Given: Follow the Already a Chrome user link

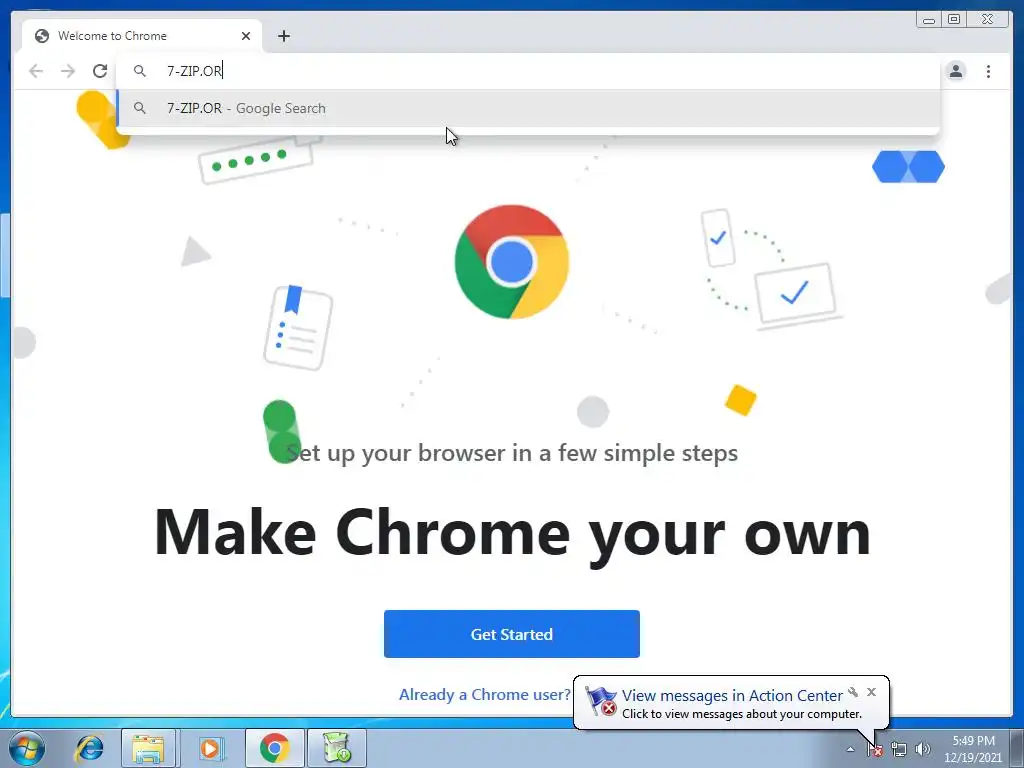Looking at the screenshot, I should point(485,694).
